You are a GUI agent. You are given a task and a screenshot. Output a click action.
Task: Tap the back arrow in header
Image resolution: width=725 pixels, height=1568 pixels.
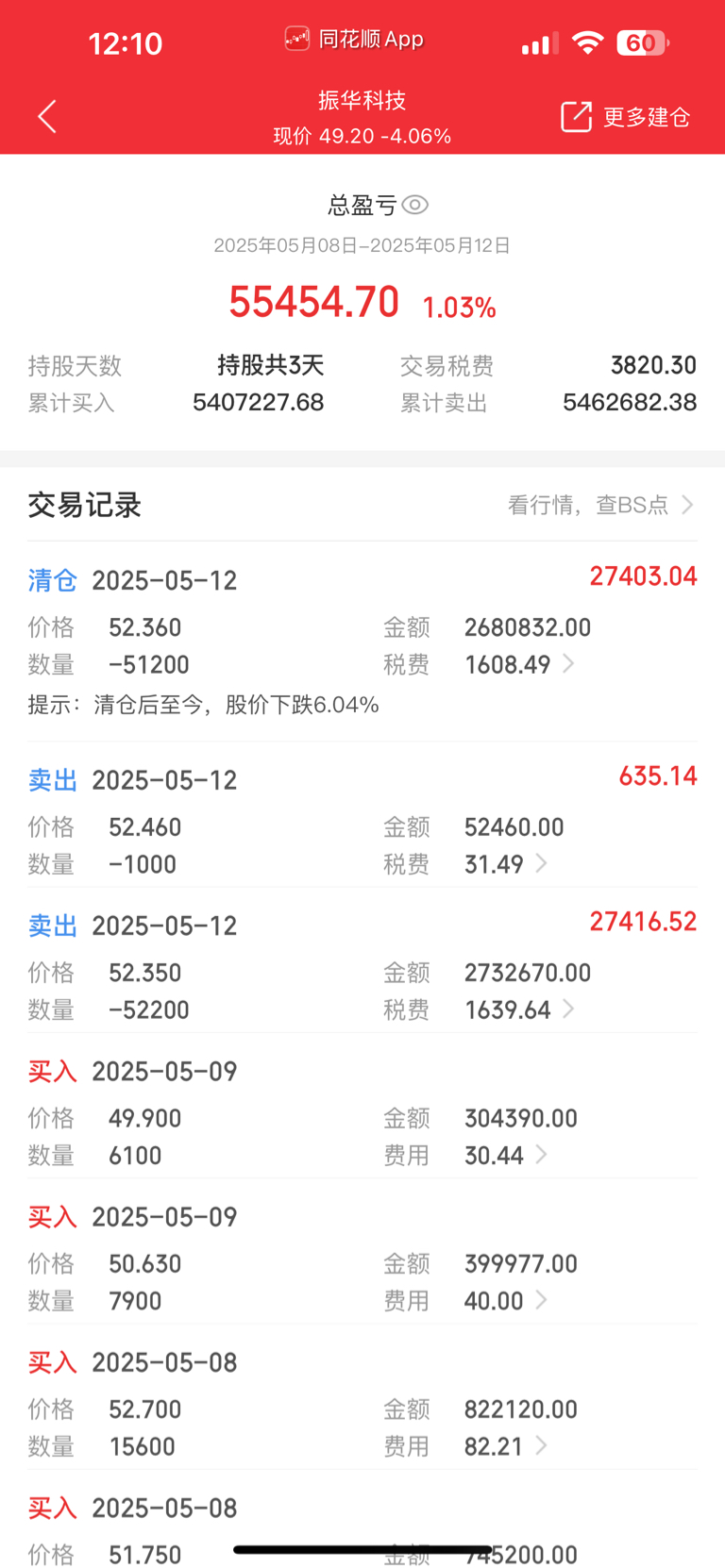47,117
